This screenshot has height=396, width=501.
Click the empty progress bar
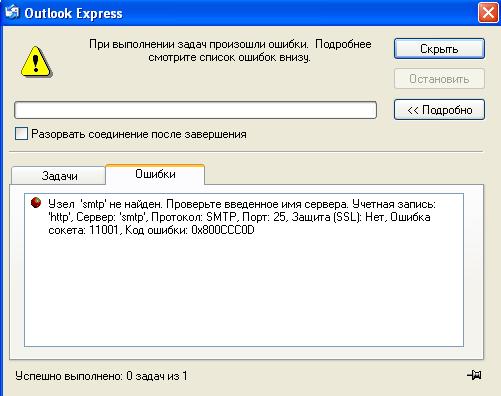click(x=195, y=110)
